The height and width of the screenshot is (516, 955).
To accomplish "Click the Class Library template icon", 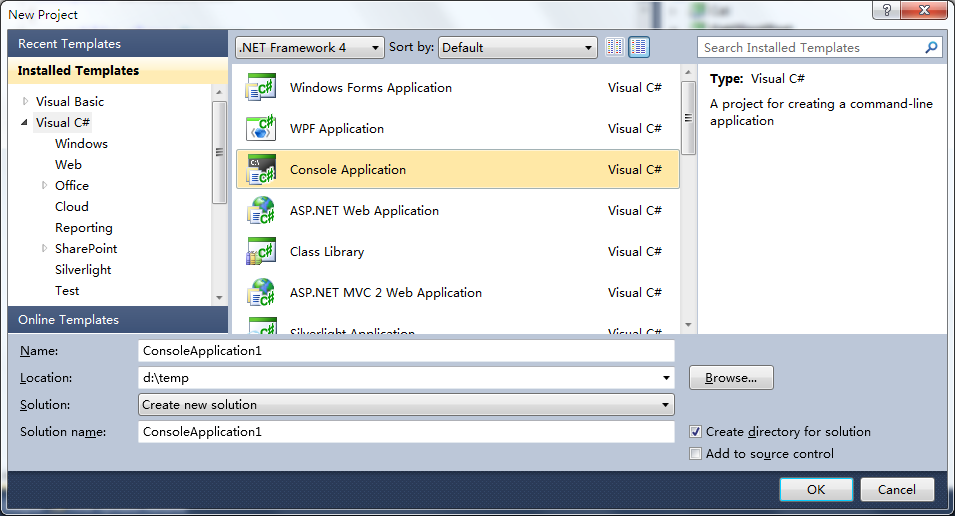I will click(261, 251).
